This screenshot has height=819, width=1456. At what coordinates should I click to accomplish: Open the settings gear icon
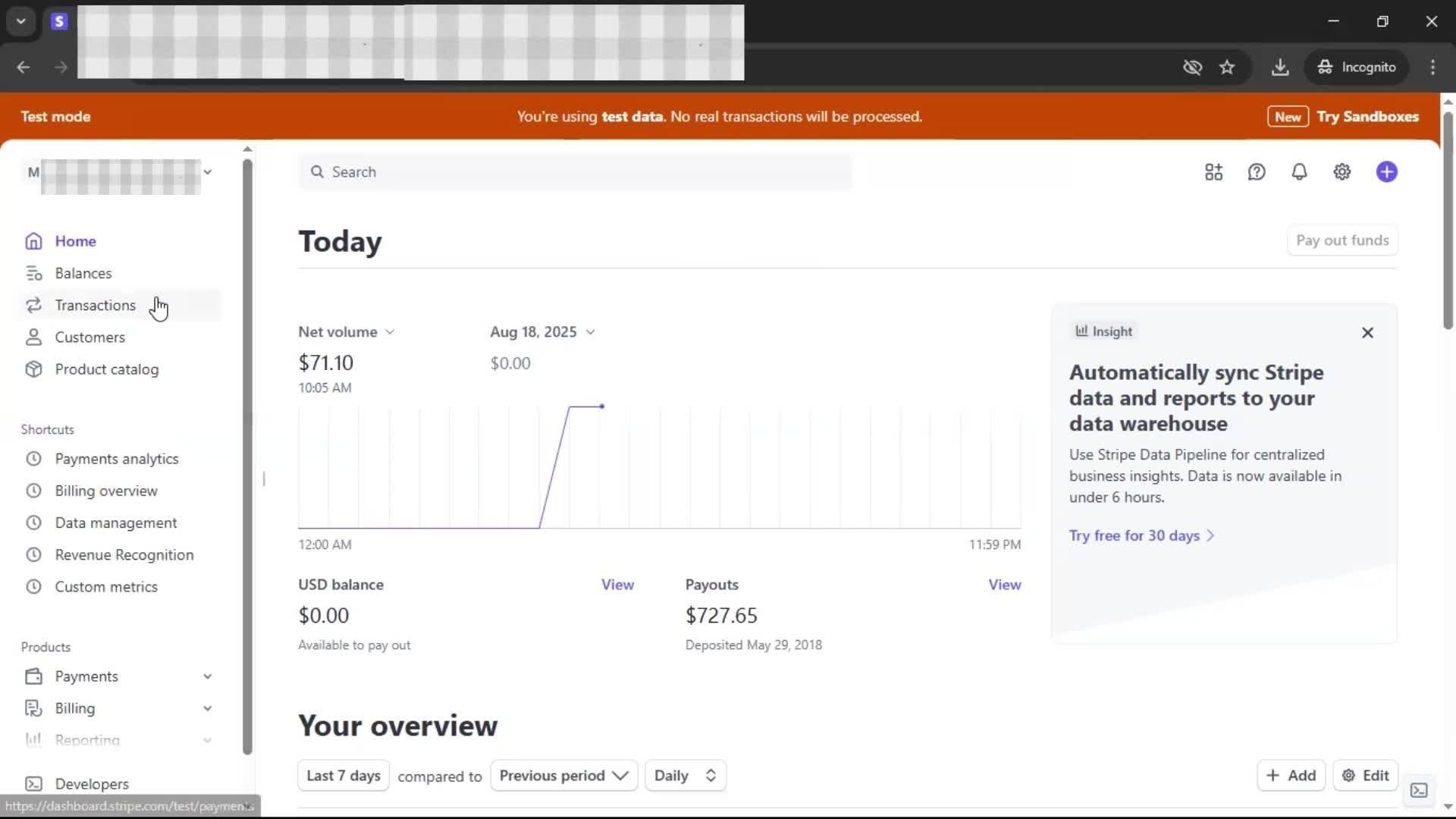pyautogui.click(x=1341, y=172)
